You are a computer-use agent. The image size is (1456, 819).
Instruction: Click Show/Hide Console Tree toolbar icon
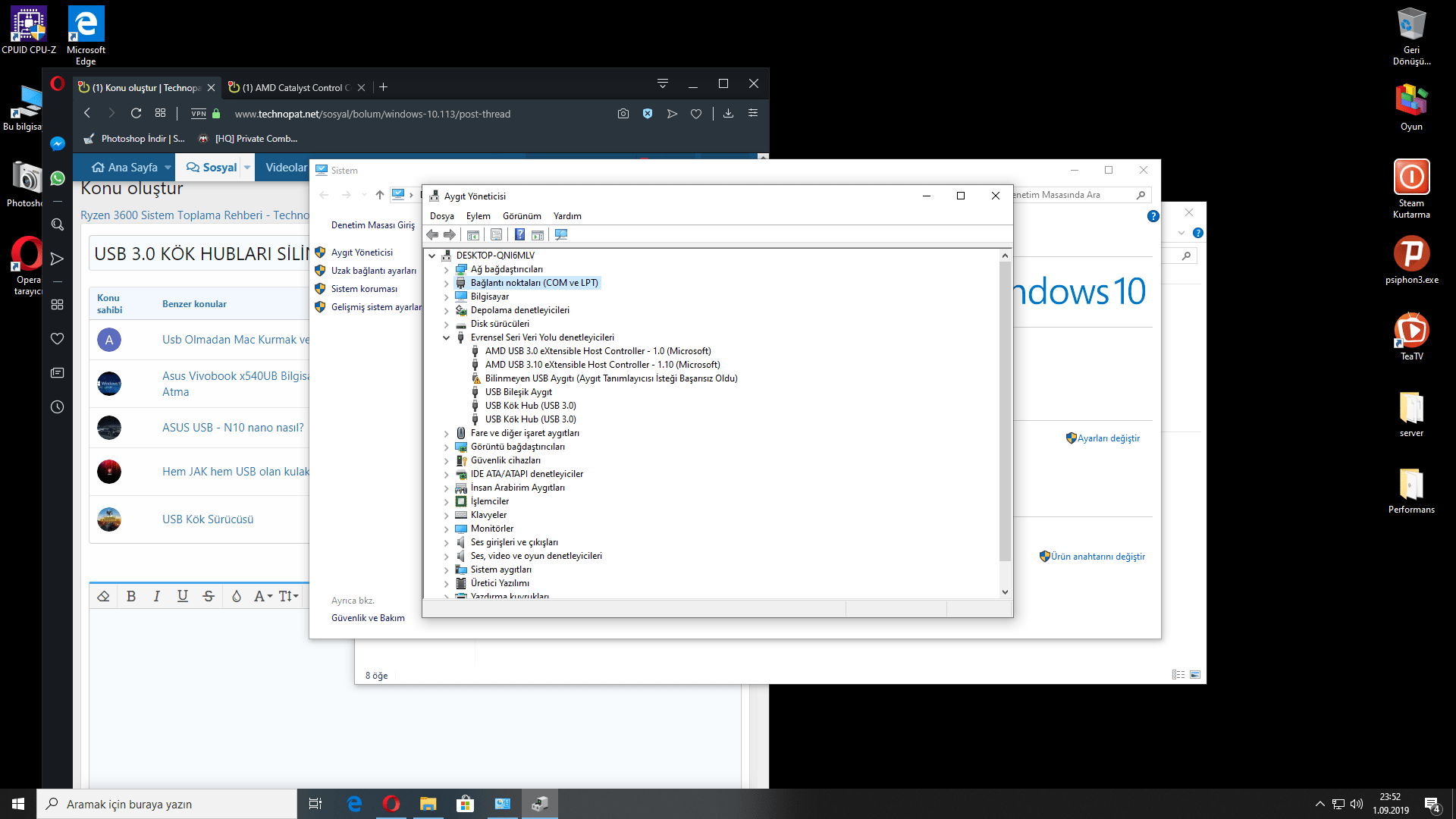tap(473, 235)
